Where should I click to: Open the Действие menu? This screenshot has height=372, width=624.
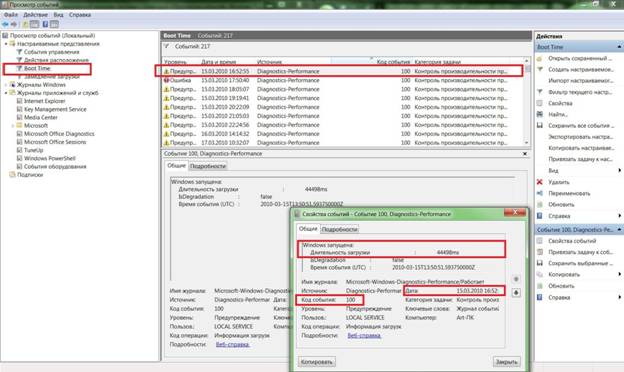(x=35, y=15)
